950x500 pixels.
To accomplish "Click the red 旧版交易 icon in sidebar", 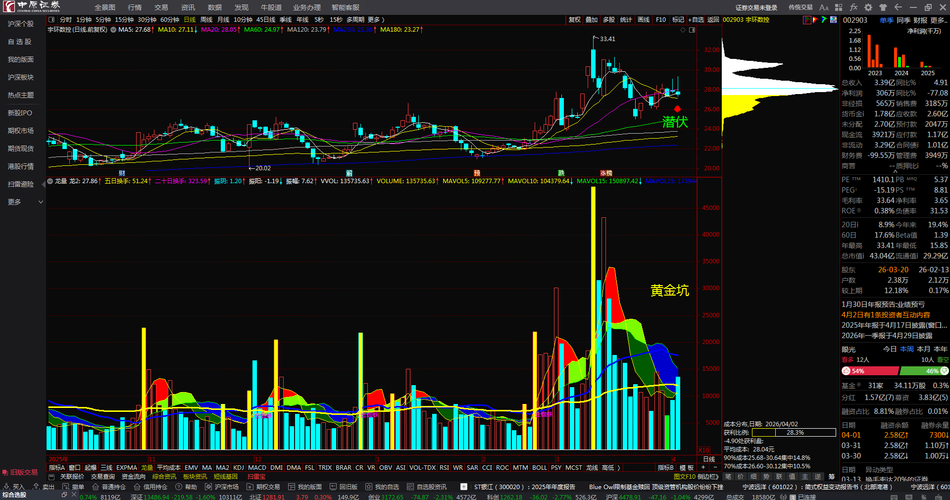I will click(x=5, y=472).
